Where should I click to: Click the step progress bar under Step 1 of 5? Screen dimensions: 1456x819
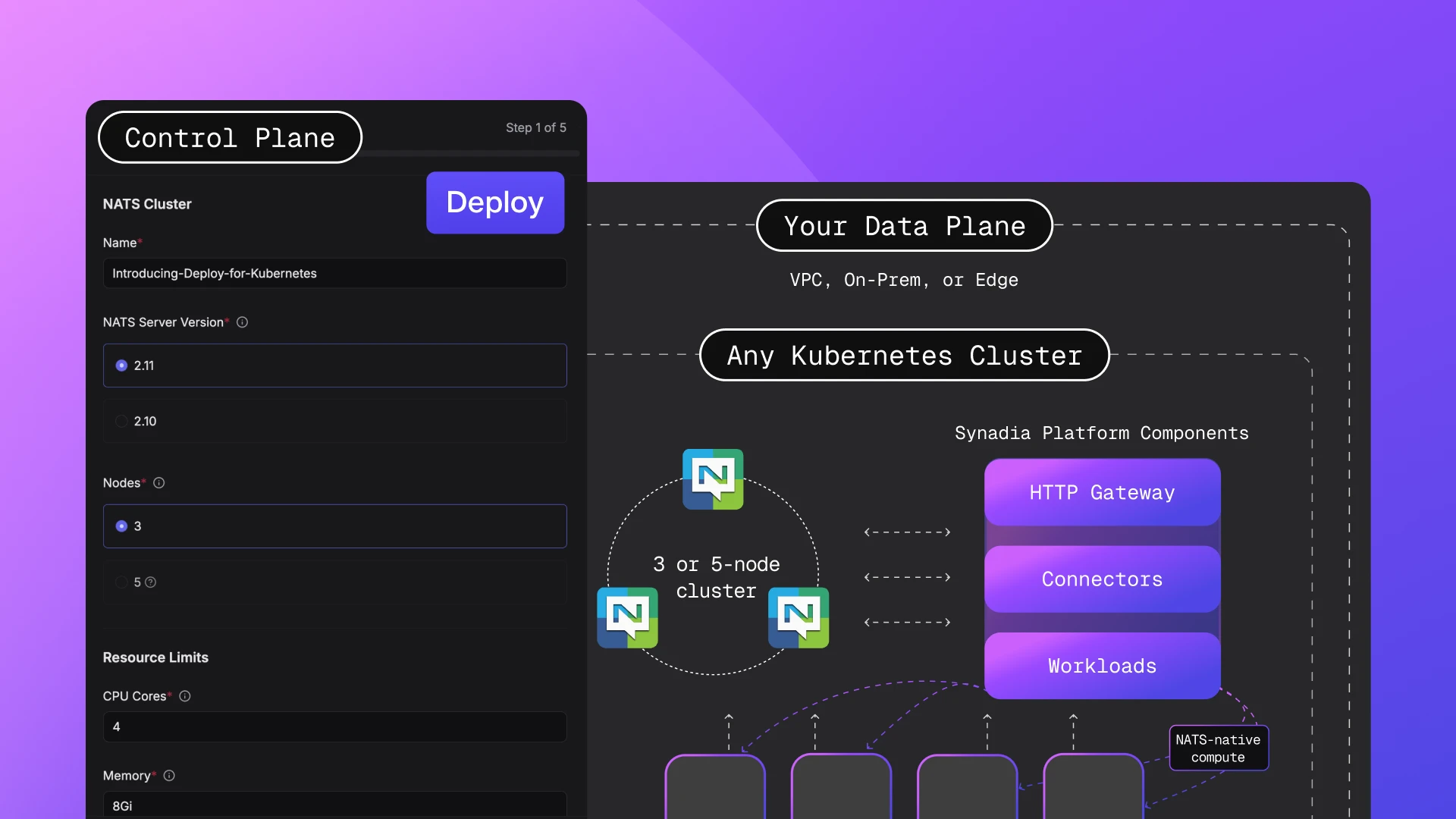tap(470, 153)
